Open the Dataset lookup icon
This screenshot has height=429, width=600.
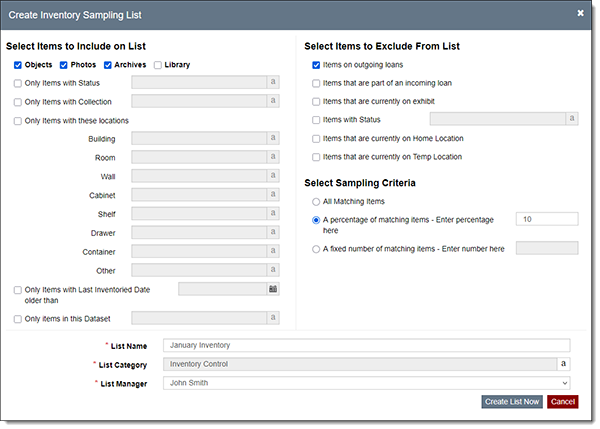272,318
